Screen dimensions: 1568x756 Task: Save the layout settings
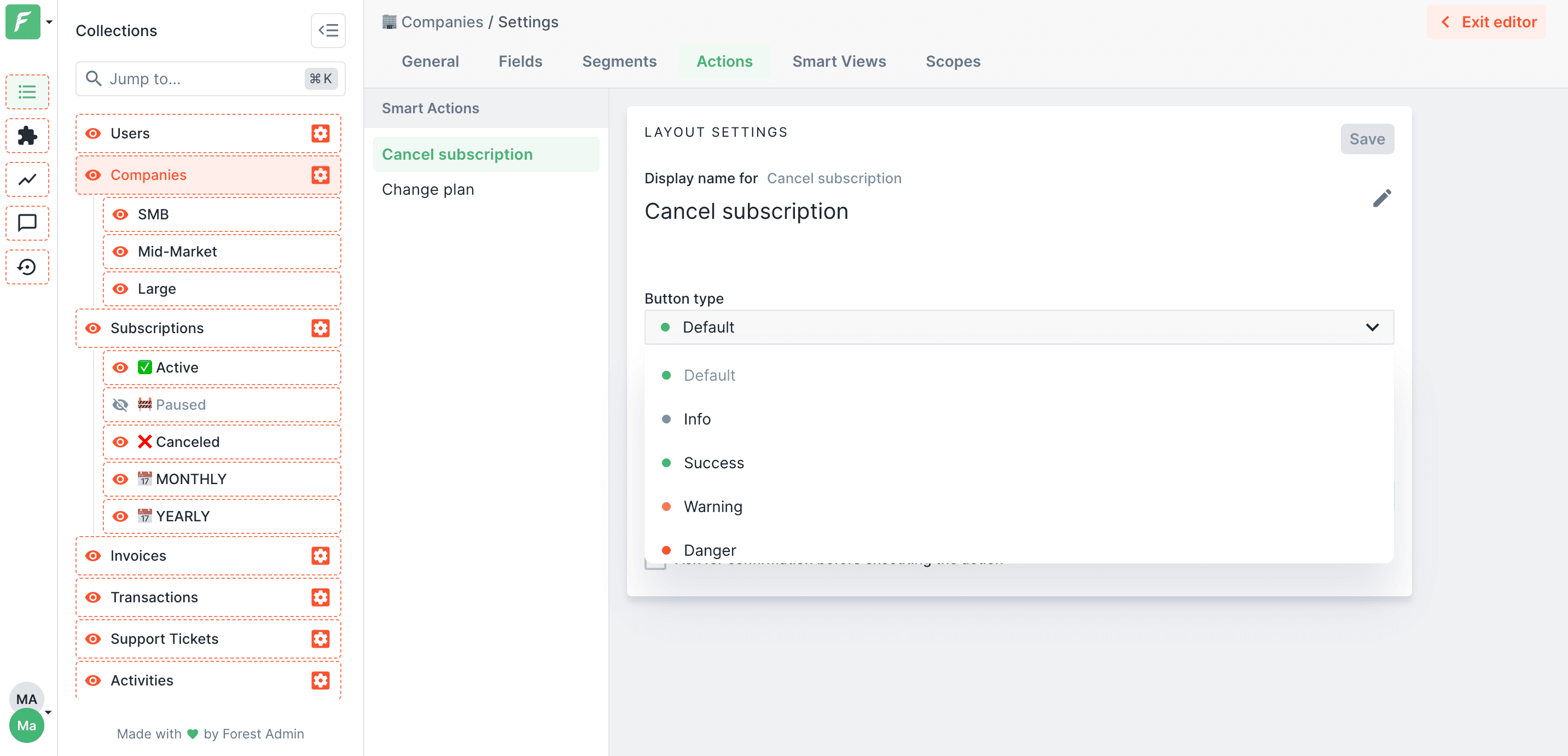click(1367, 139)
